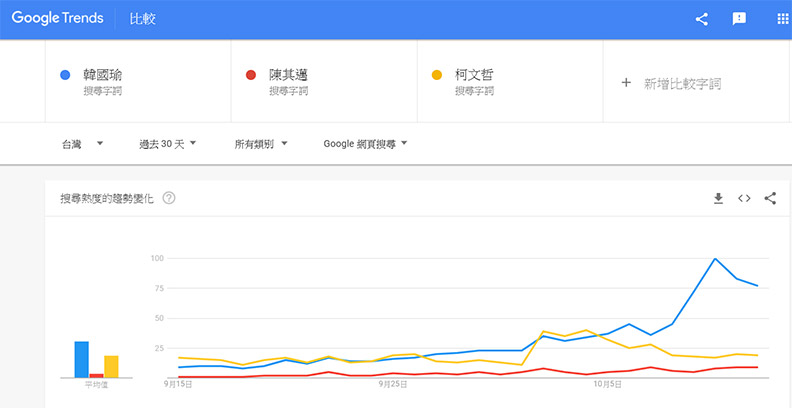Click the yellow dot beside 柯文哲

click(436, 75)
